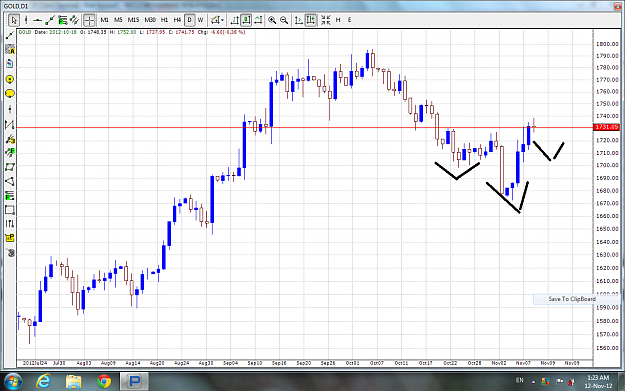Select the rectangle shape tool
The image size is (625, 391).
10,210
